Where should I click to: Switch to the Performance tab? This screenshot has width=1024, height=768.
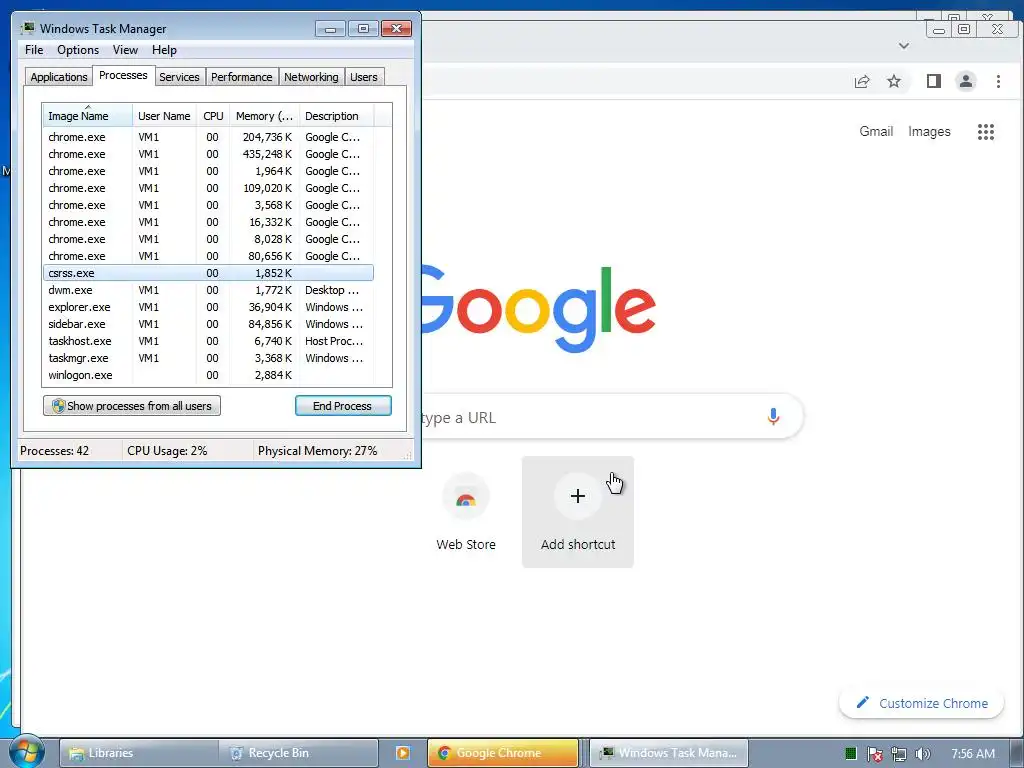point(242,77)
